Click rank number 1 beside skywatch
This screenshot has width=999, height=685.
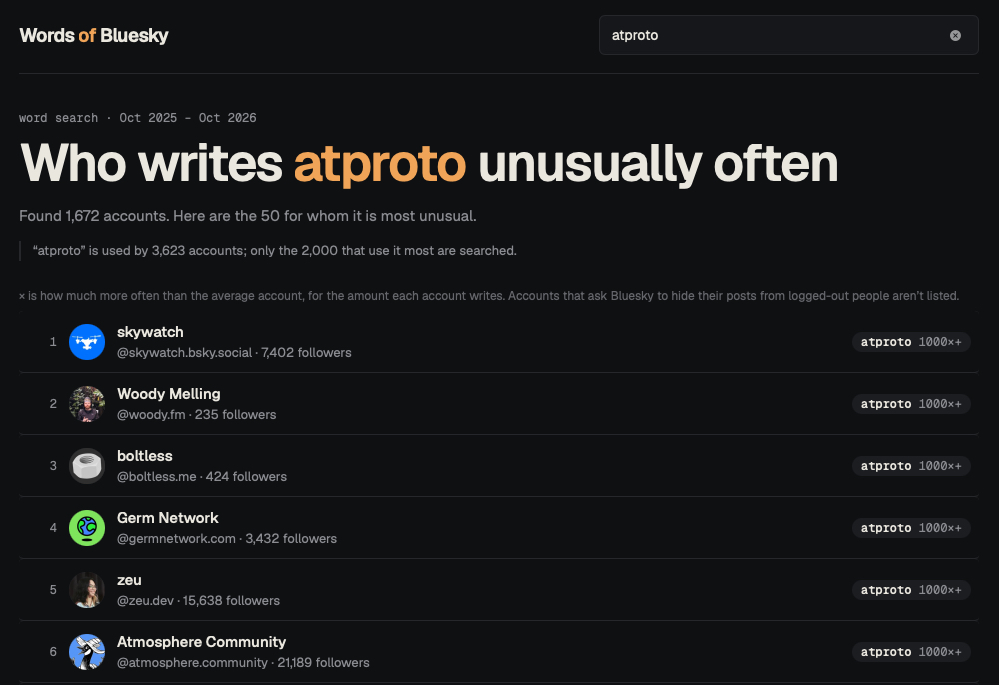tap(53, 342)
